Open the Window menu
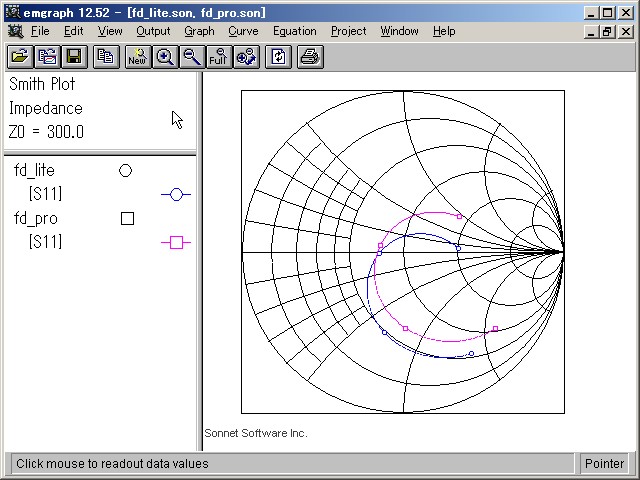 (x=399, y=31)
